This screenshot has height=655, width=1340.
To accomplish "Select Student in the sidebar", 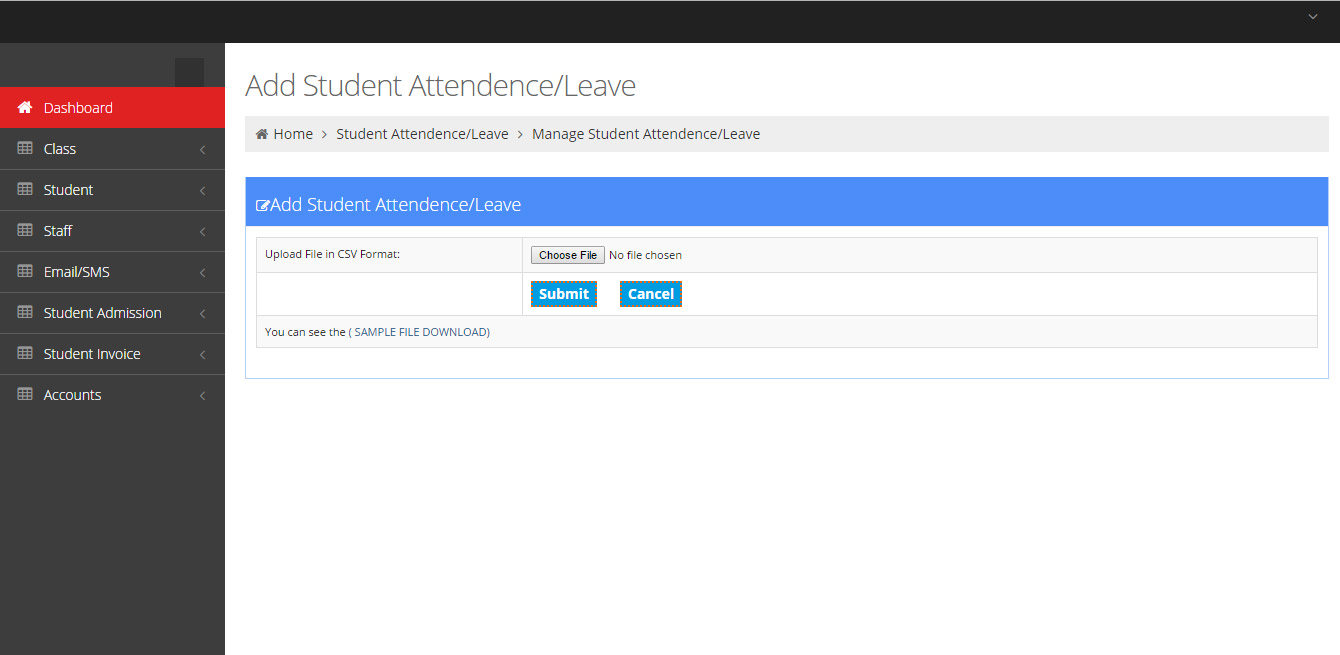I will tap(112, 189).
